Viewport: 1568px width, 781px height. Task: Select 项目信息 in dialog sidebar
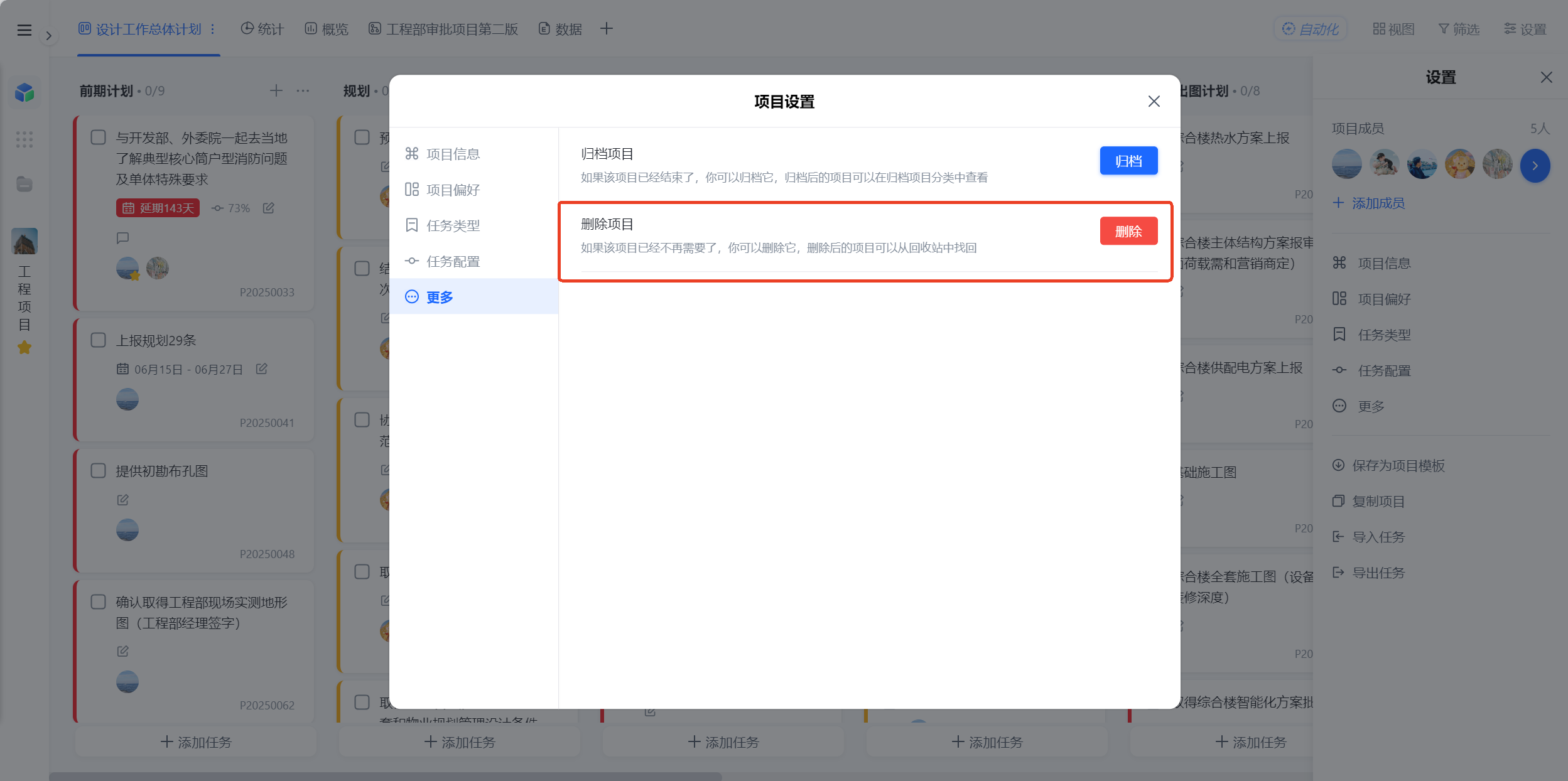[473, 154]
